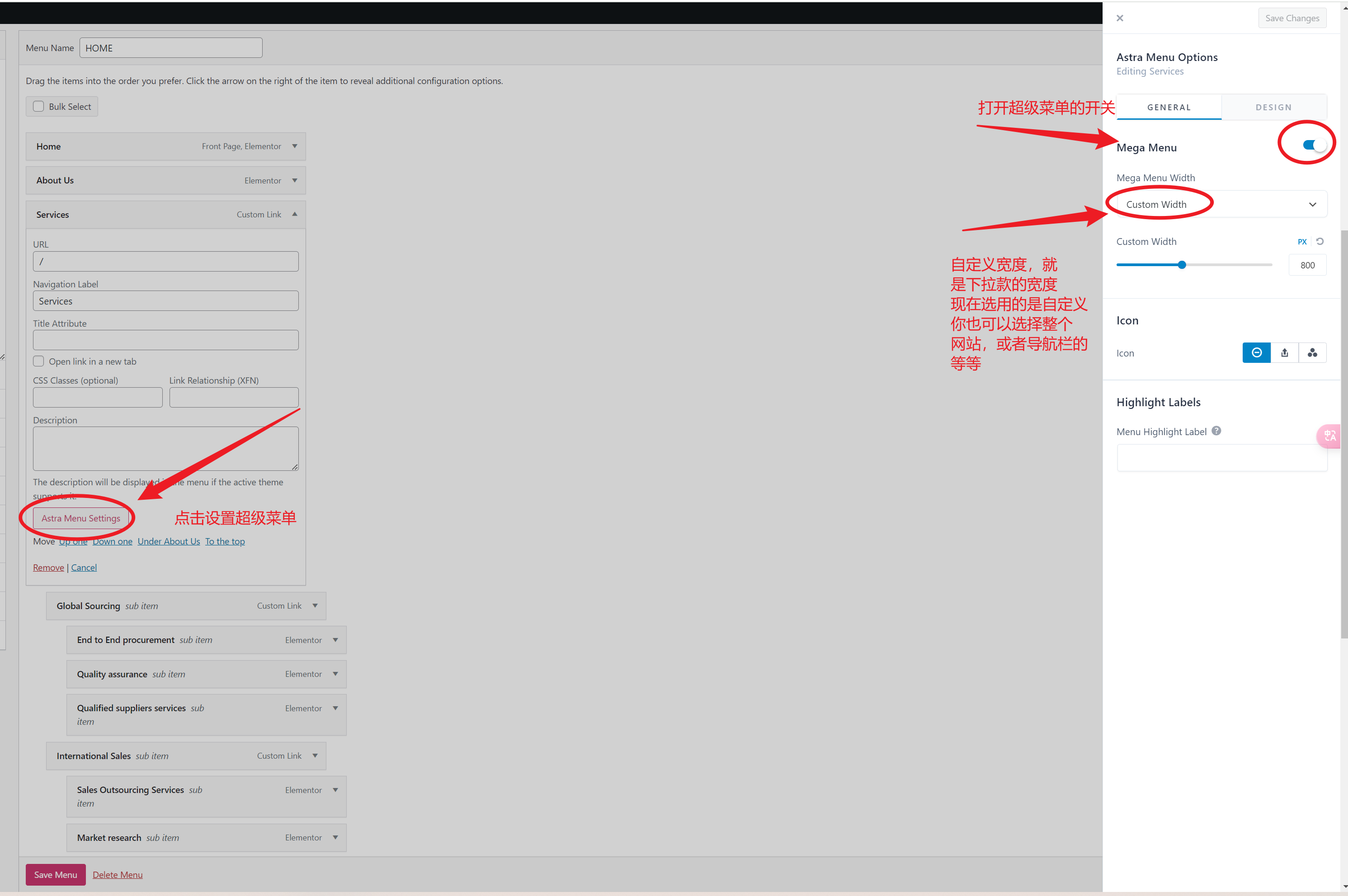Click the Custom Width slider handle
This screenshot has width=1348, height=896.
click(x=1182, y=265)
